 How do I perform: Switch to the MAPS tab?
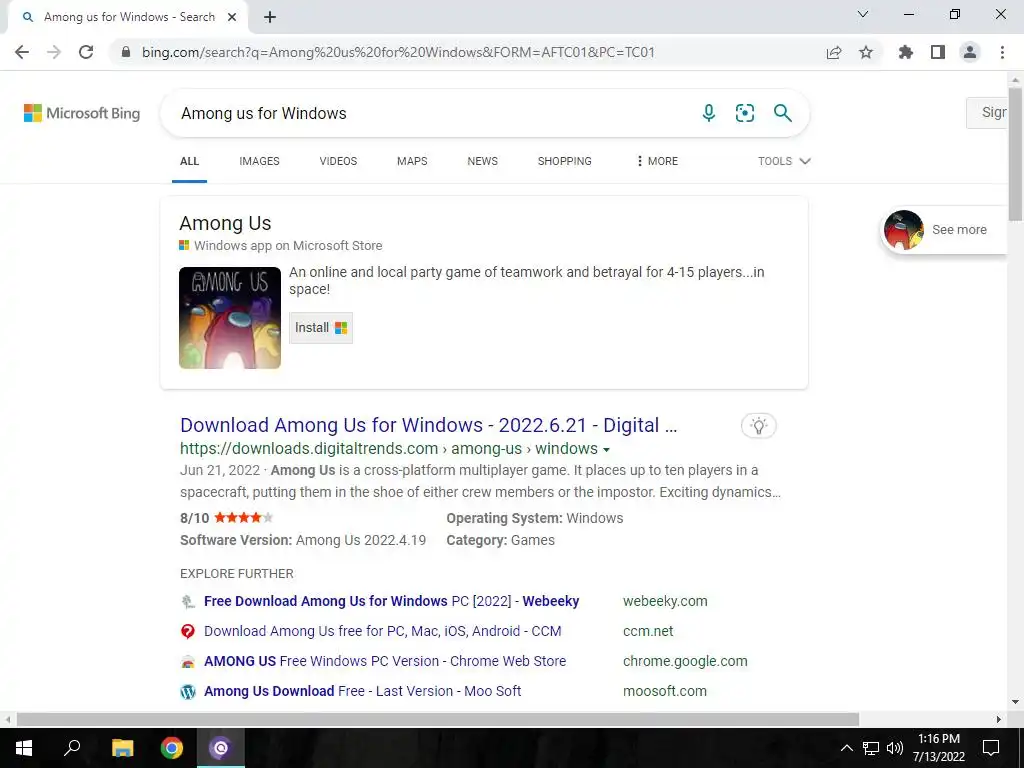(412, 161)
